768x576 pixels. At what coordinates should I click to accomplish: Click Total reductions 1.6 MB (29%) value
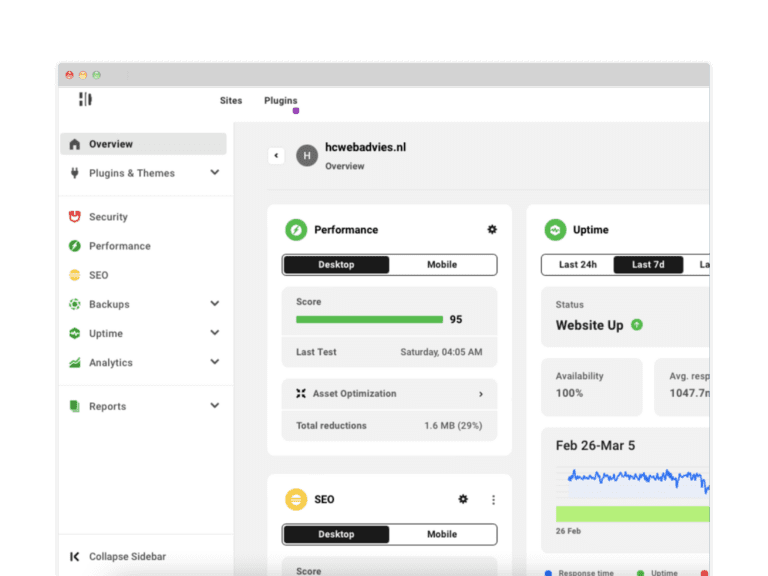pos(453,426)
